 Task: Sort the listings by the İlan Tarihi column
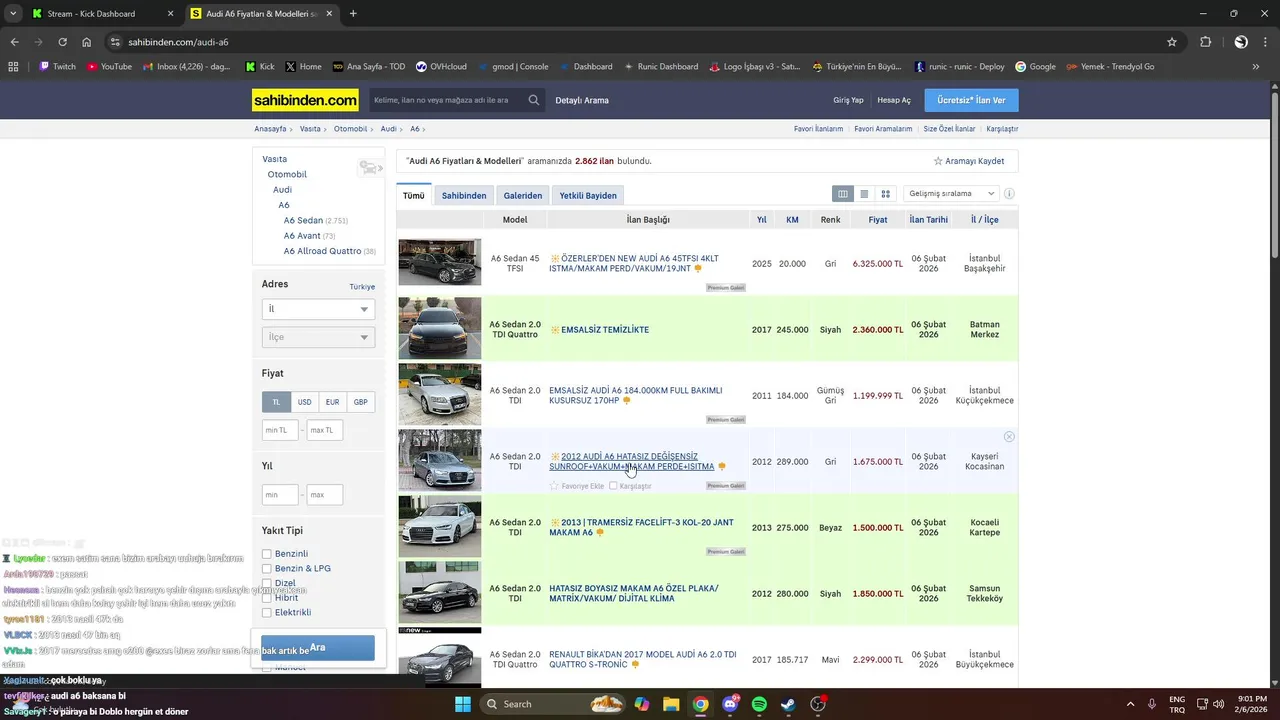(929, 220)
